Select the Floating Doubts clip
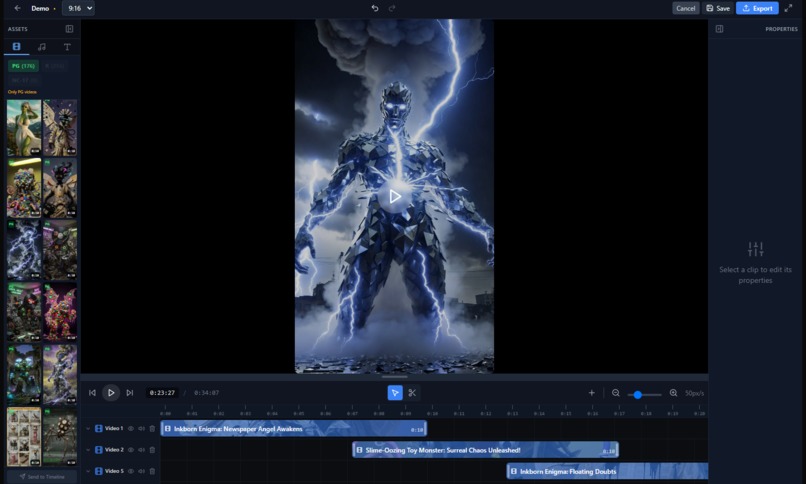 (607, 471)
